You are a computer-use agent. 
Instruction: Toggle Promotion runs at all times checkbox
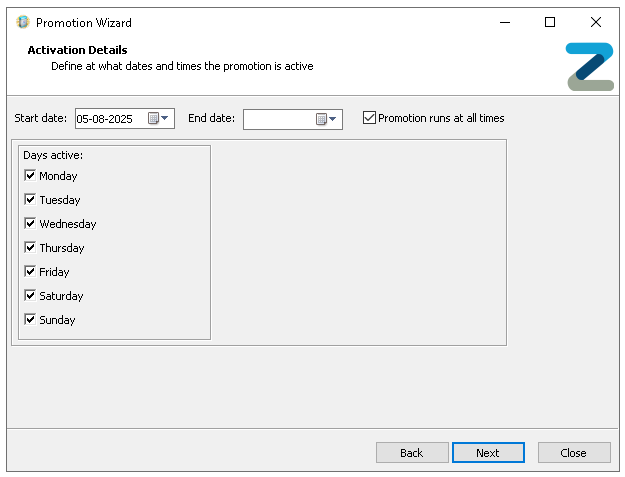click(370, 118)
